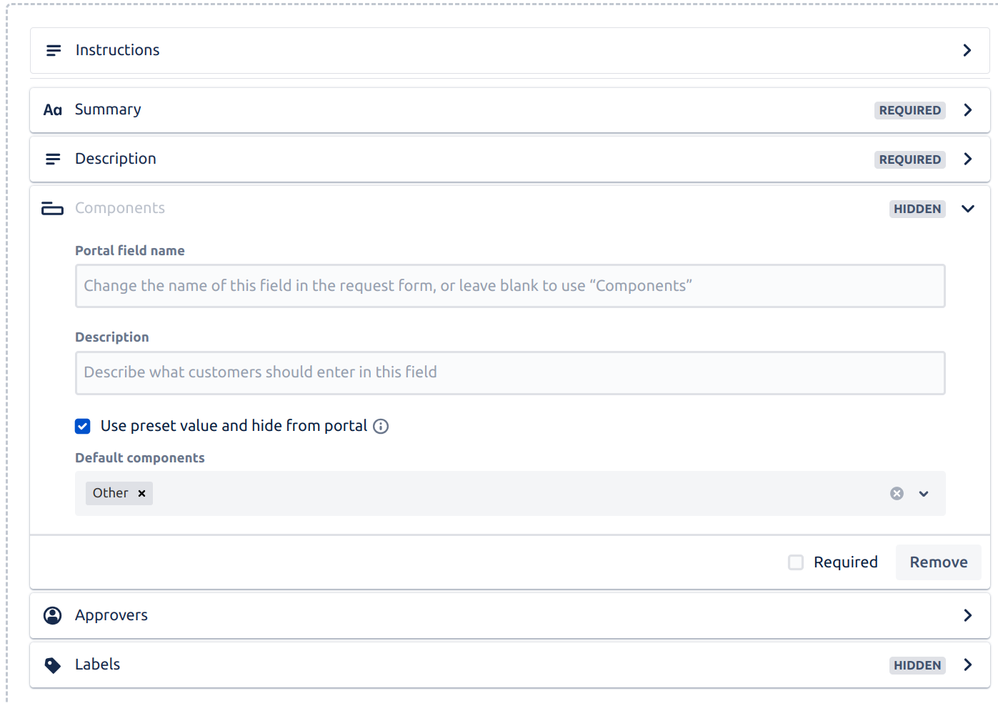Image resolution: width=998 pixels, height=704 pixels.
Task: Uncheck "Use preset value and hide from portal"
Action: (82, 425)
